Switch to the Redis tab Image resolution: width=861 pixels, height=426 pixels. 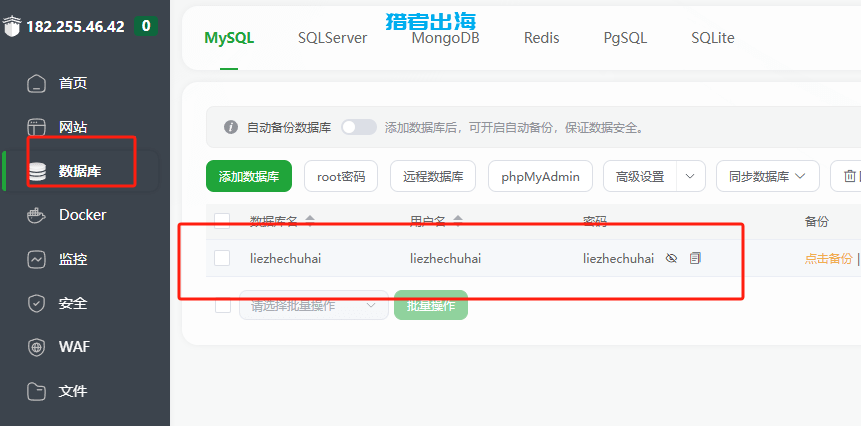[x=541, y=38]
